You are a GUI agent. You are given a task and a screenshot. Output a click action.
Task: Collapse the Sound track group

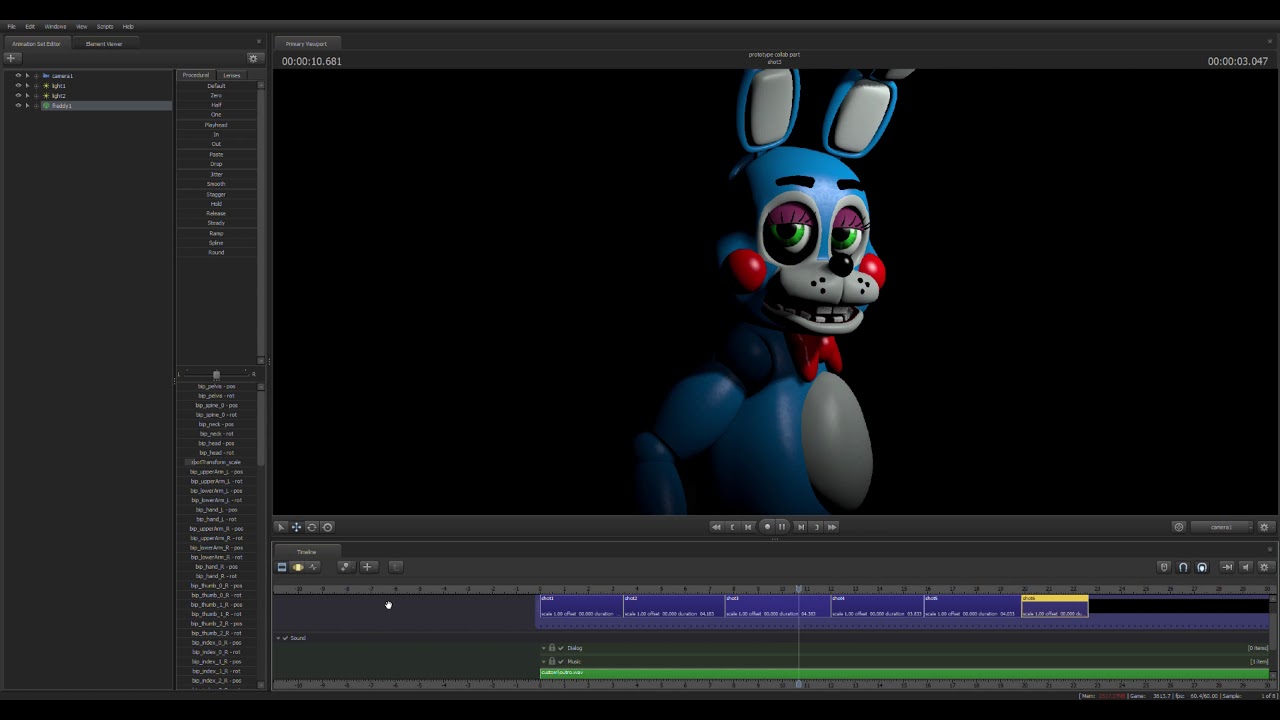tap(278, 638)
